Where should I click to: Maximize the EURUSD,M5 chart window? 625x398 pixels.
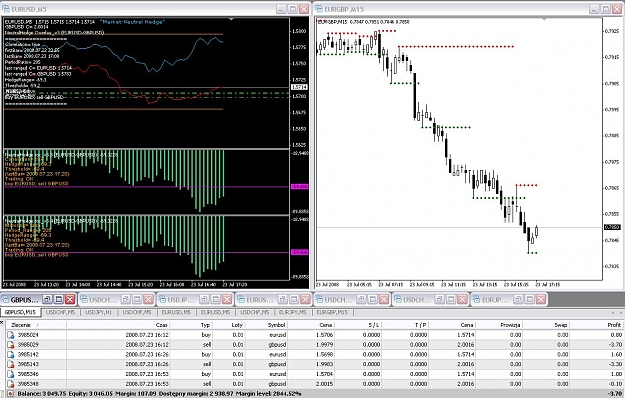point(293,9)
